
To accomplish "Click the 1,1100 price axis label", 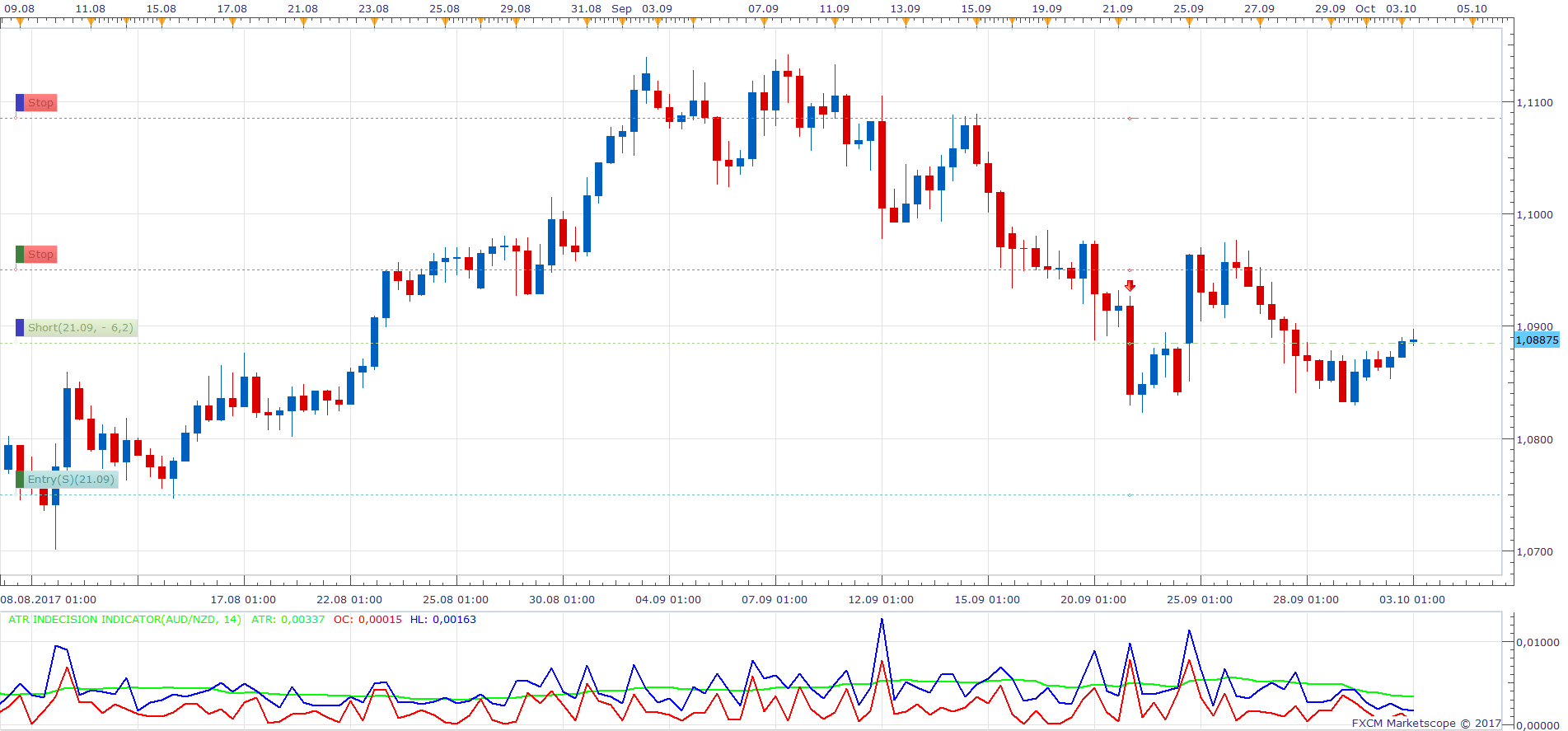I will (1535, 103).
